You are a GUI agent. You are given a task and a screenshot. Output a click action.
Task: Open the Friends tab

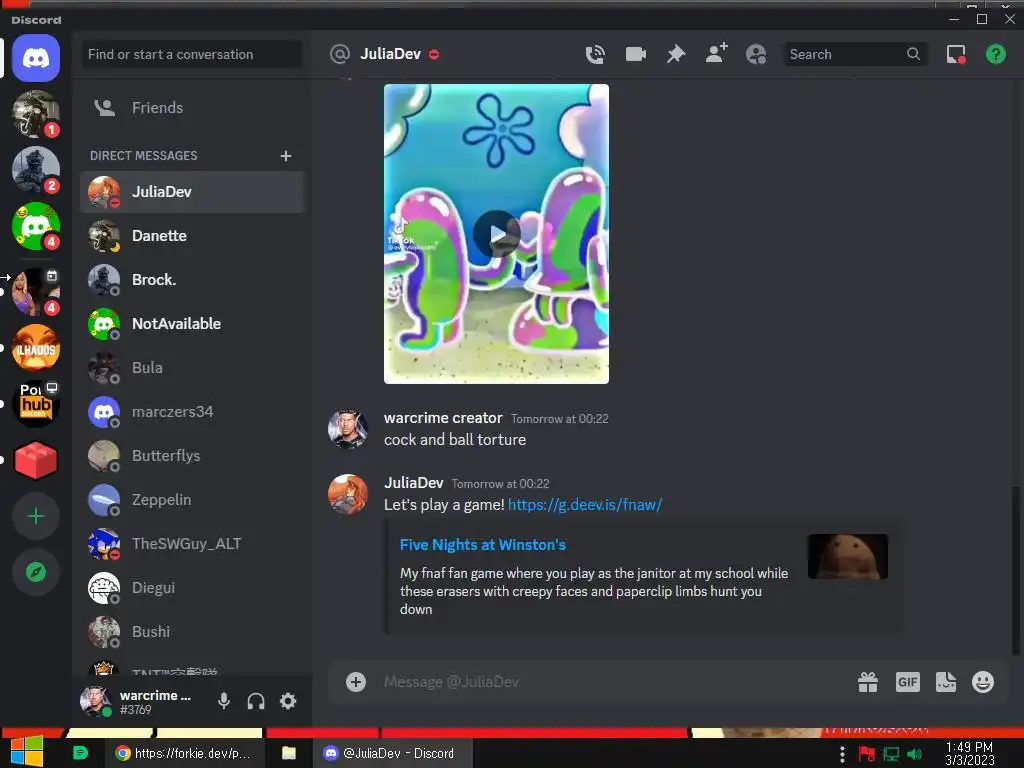(x=193, y=108)
